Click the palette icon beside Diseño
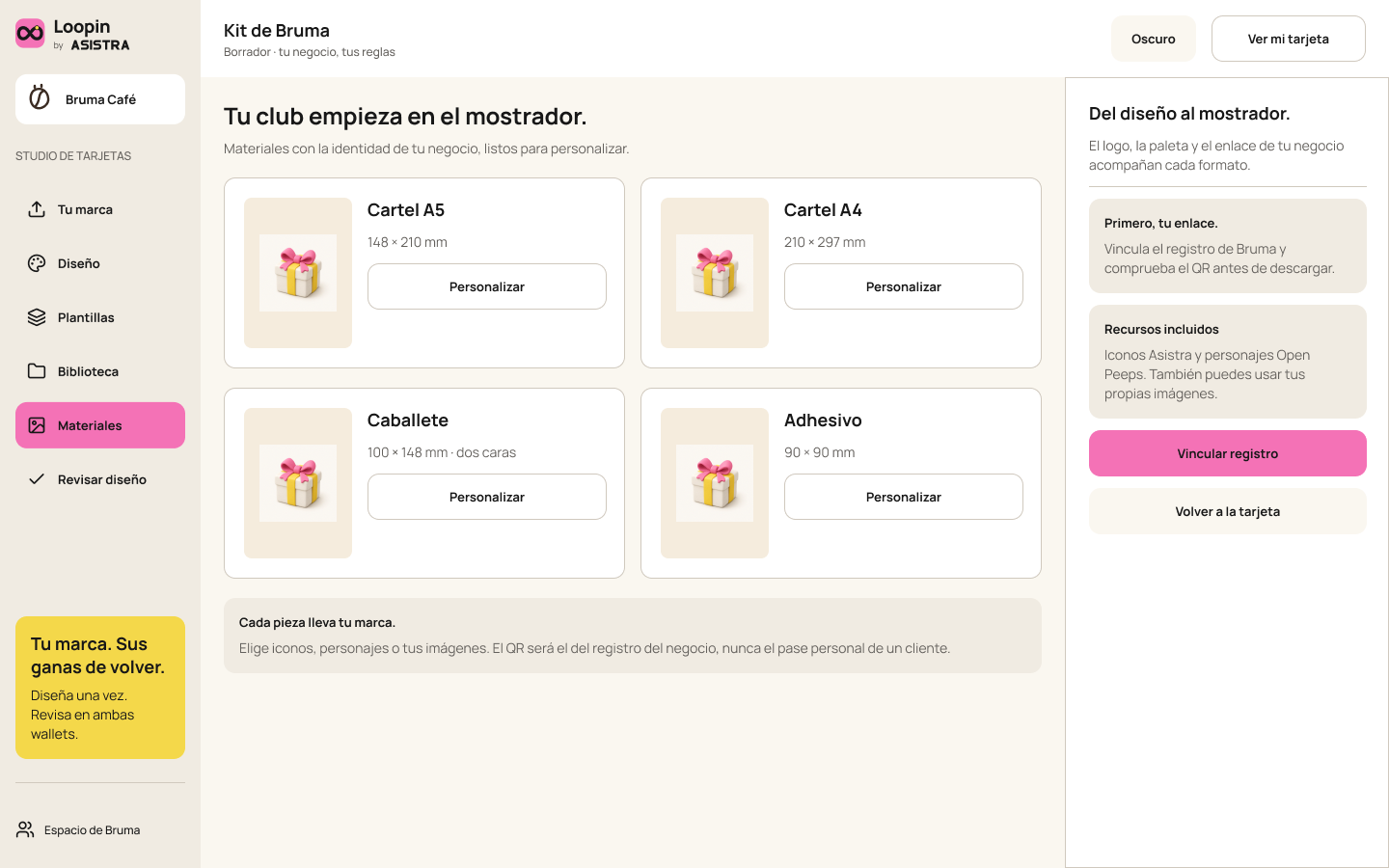The width and height of the screenshot is (1389, 868). point(37,263)
